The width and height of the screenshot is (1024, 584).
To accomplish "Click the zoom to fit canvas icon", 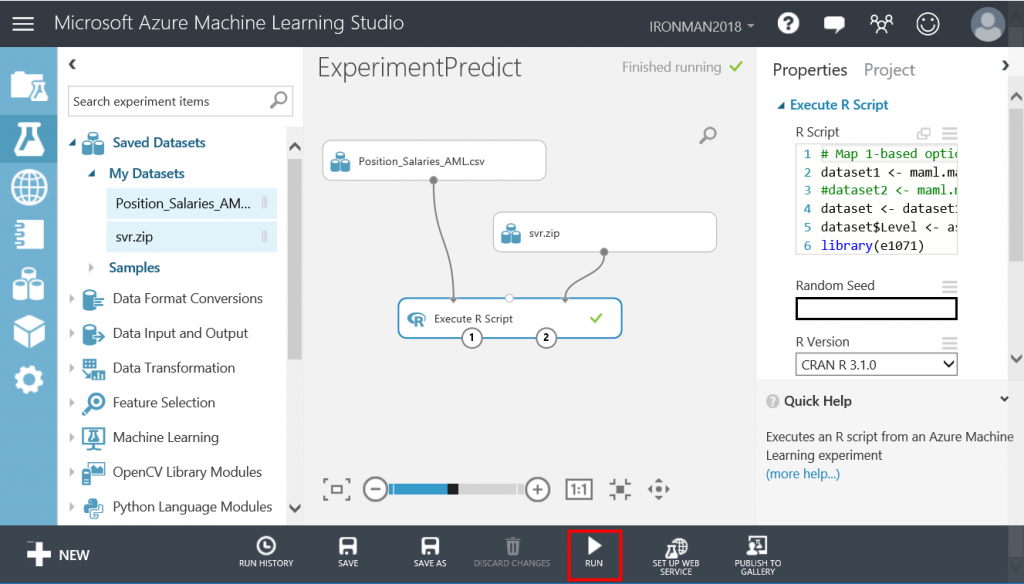I will [336, 489].
